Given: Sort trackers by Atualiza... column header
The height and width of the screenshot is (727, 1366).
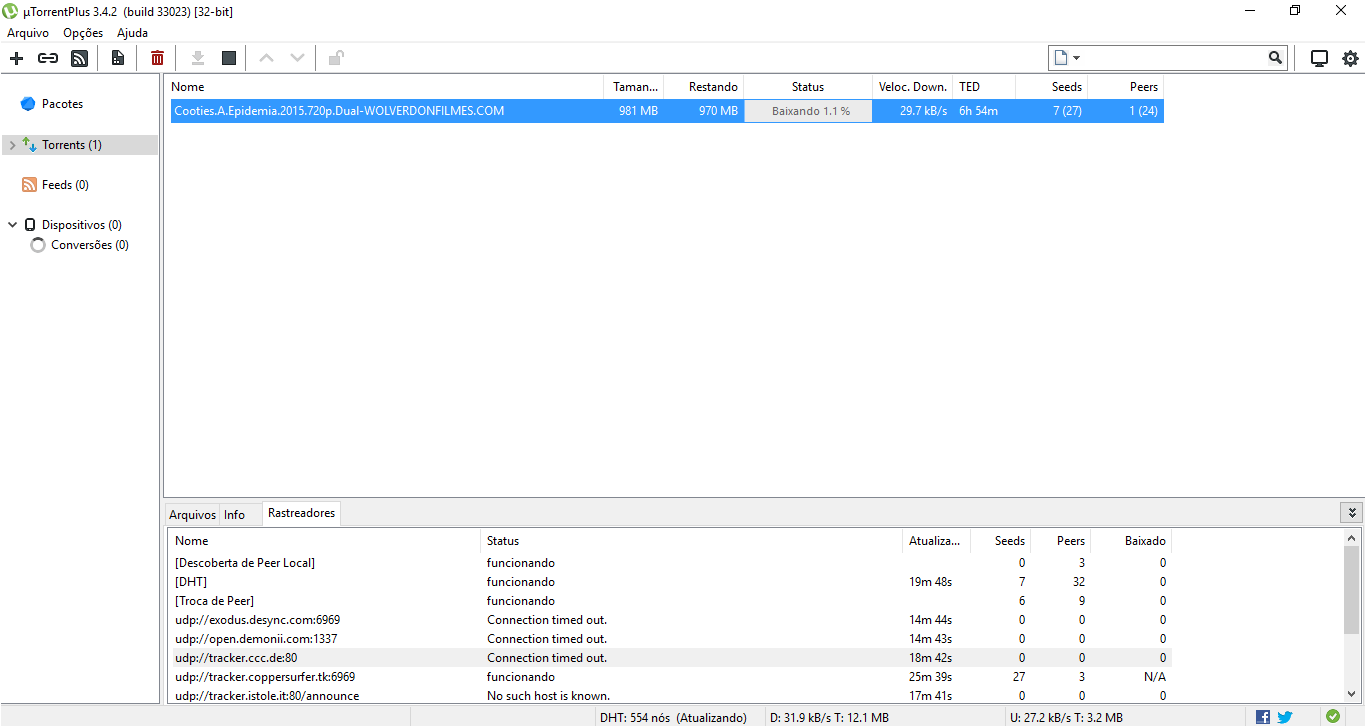Looking at the screenshot, I should (x=936, y=541).
